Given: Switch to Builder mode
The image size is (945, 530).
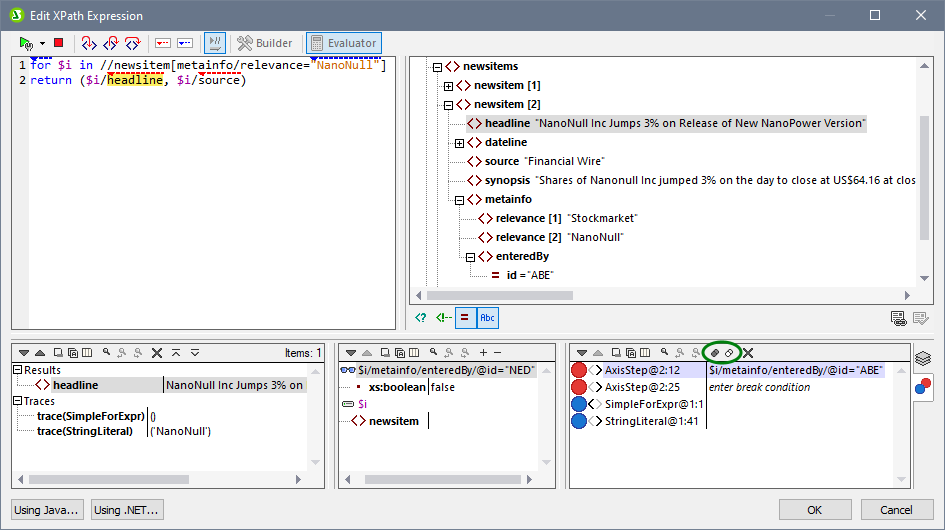Looking at the screenshot, I should (265, 43).
